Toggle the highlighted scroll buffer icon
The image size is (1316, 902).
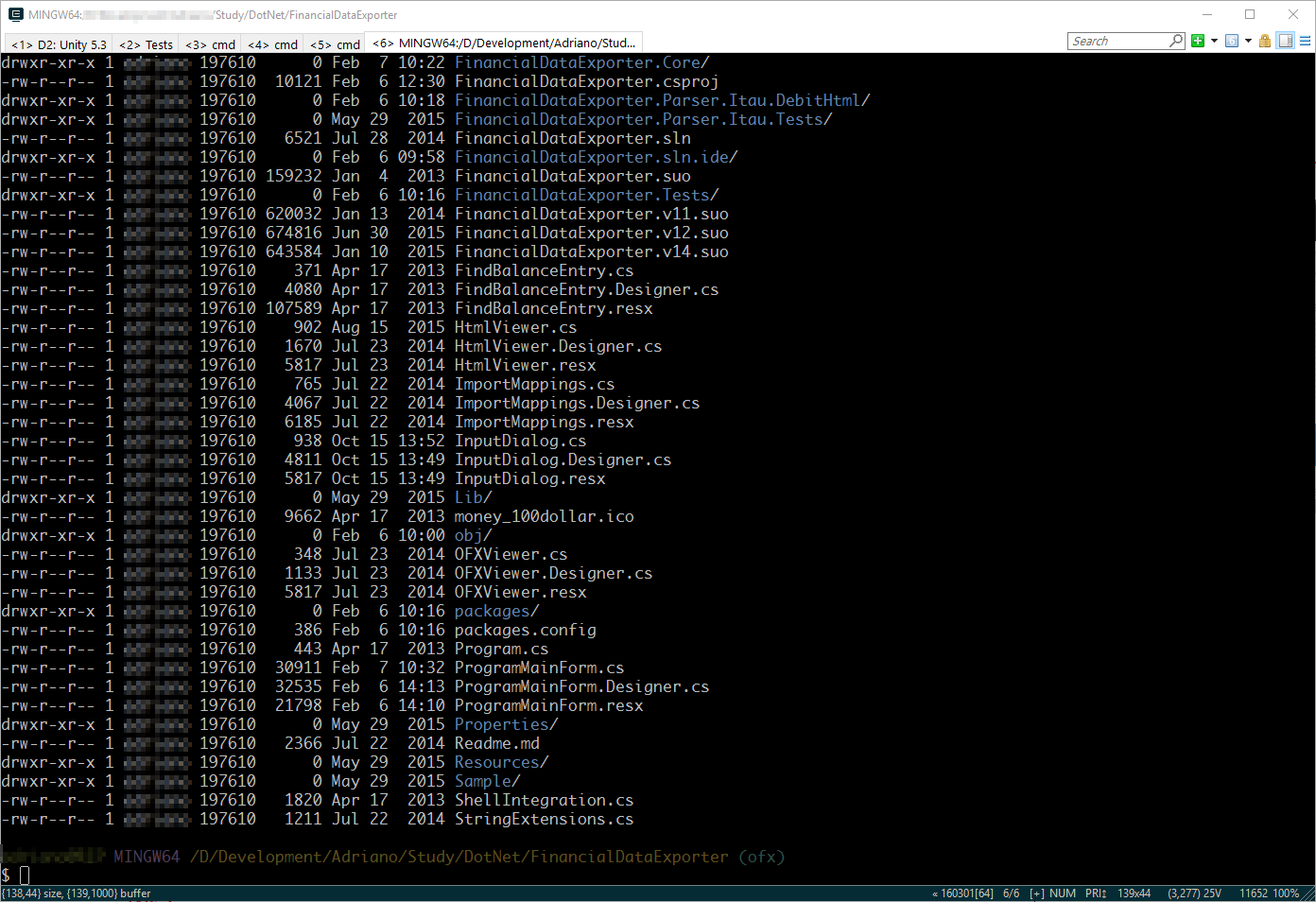[1285, 41]
